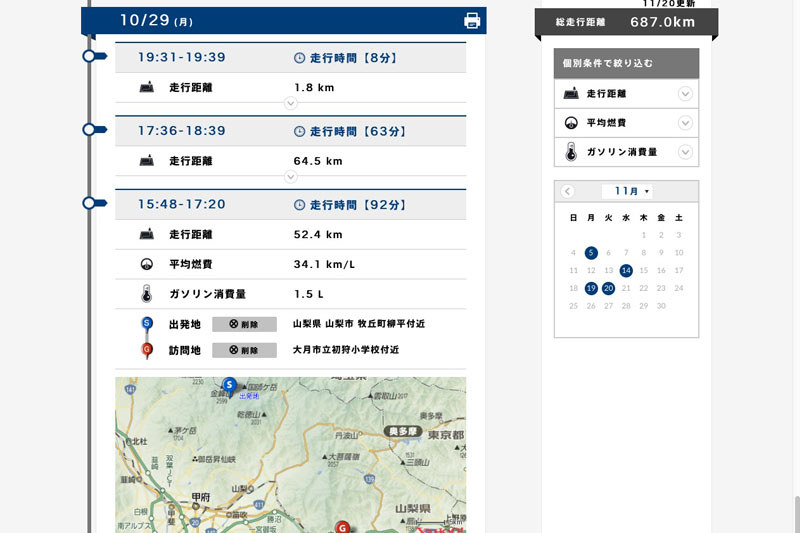
Task: Click the red G marker on the map
Action: coord(343,527)
